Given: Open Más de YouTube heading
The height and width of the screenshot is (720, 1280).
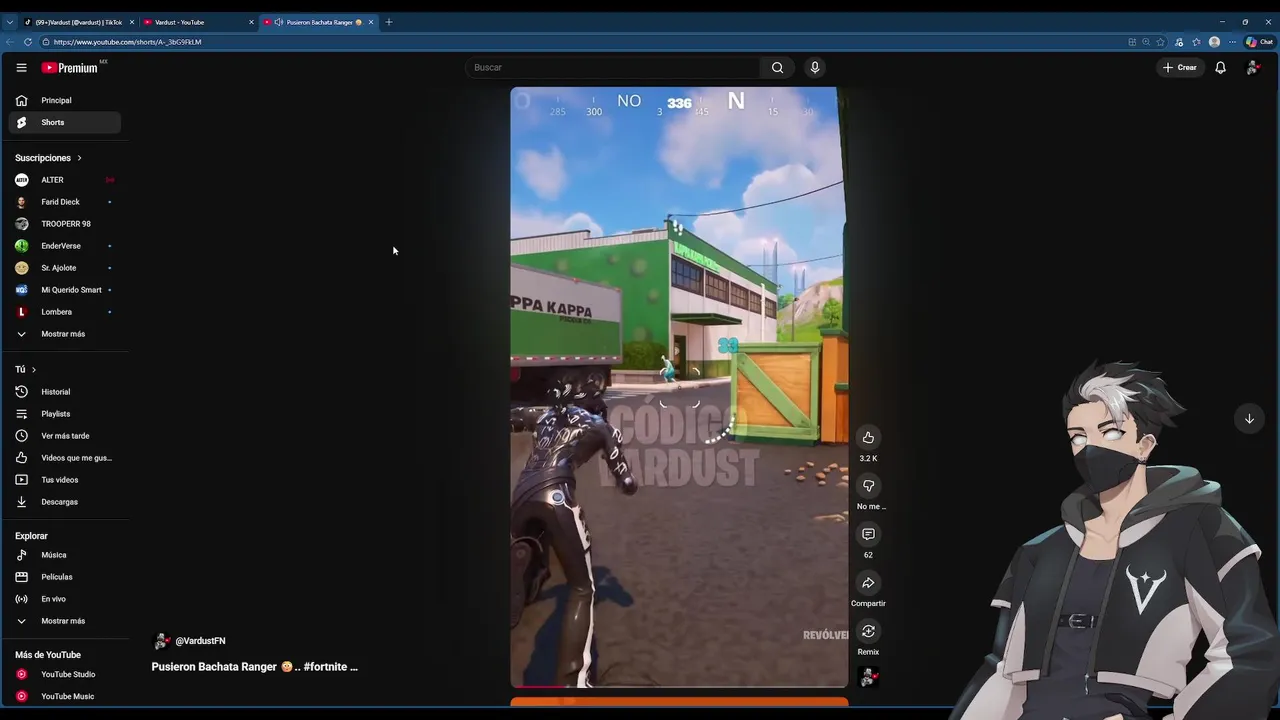Looking at the screenshot, I should click(x=48, y=655).
